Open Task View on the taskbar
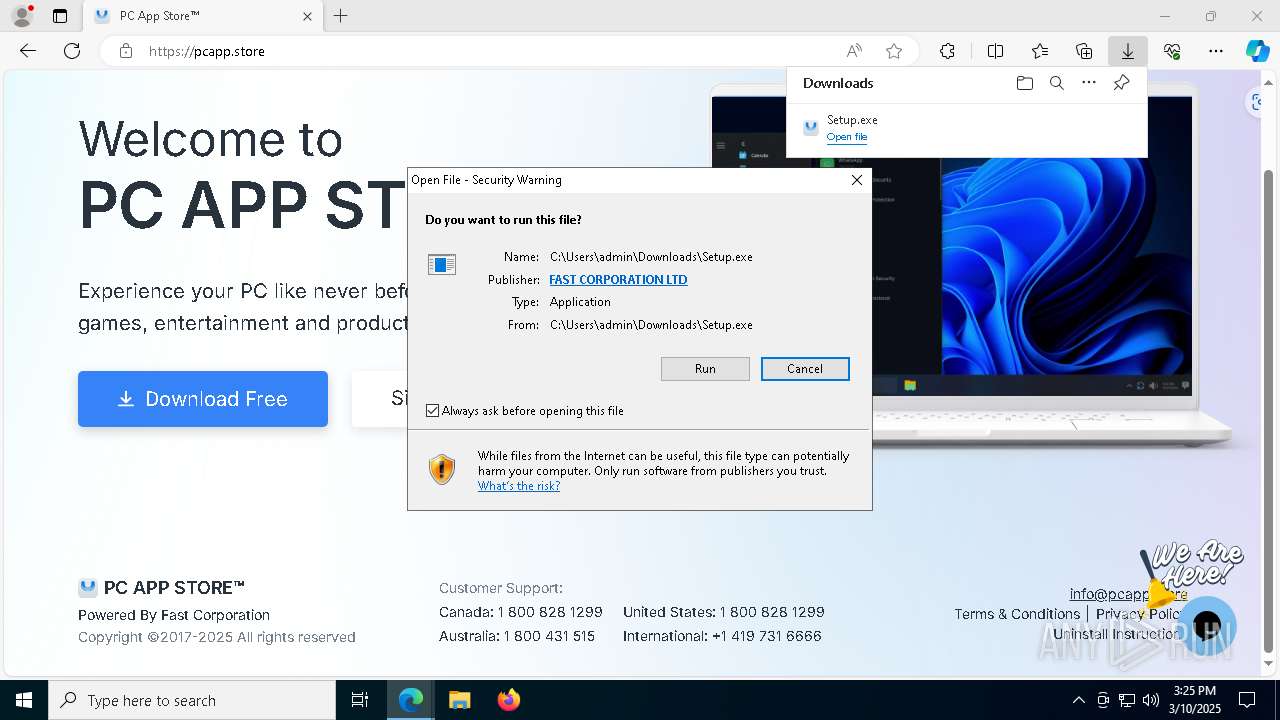This screenshot has height=720, width=1280. pyautogui.click(x=360, y=700)
